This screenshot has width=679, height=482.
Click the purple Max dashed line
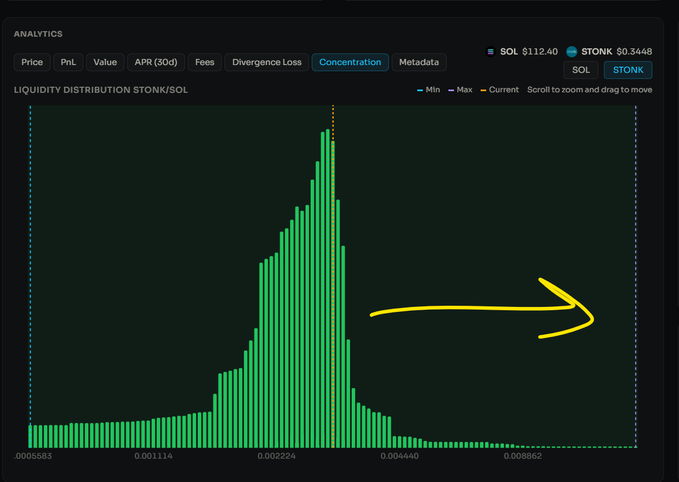point(636,276)
